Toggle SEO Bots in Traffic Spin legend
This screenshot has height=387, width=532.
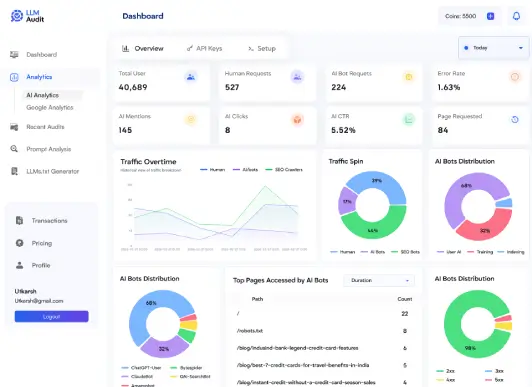pos(405,252)
